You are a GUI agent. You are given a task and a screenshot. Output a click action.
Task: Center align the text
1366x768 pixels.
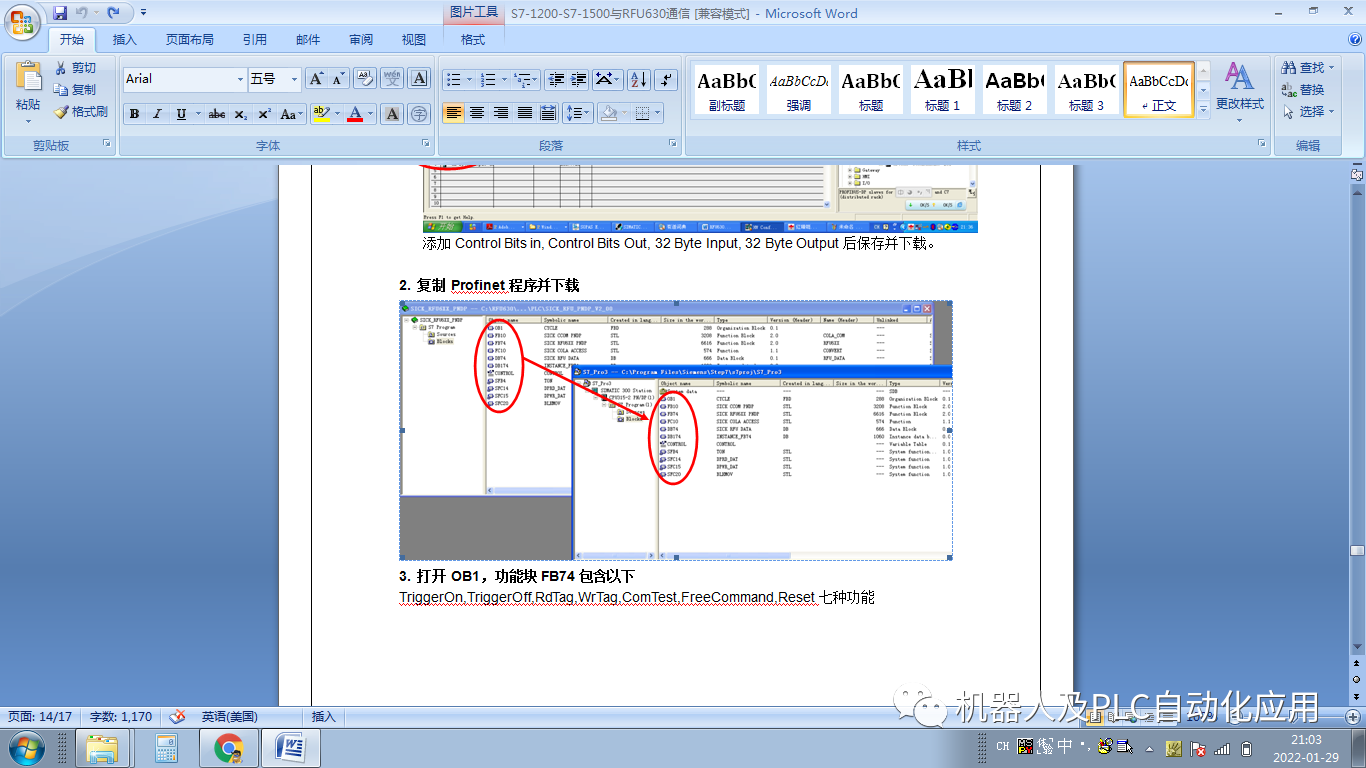[478, 113]
